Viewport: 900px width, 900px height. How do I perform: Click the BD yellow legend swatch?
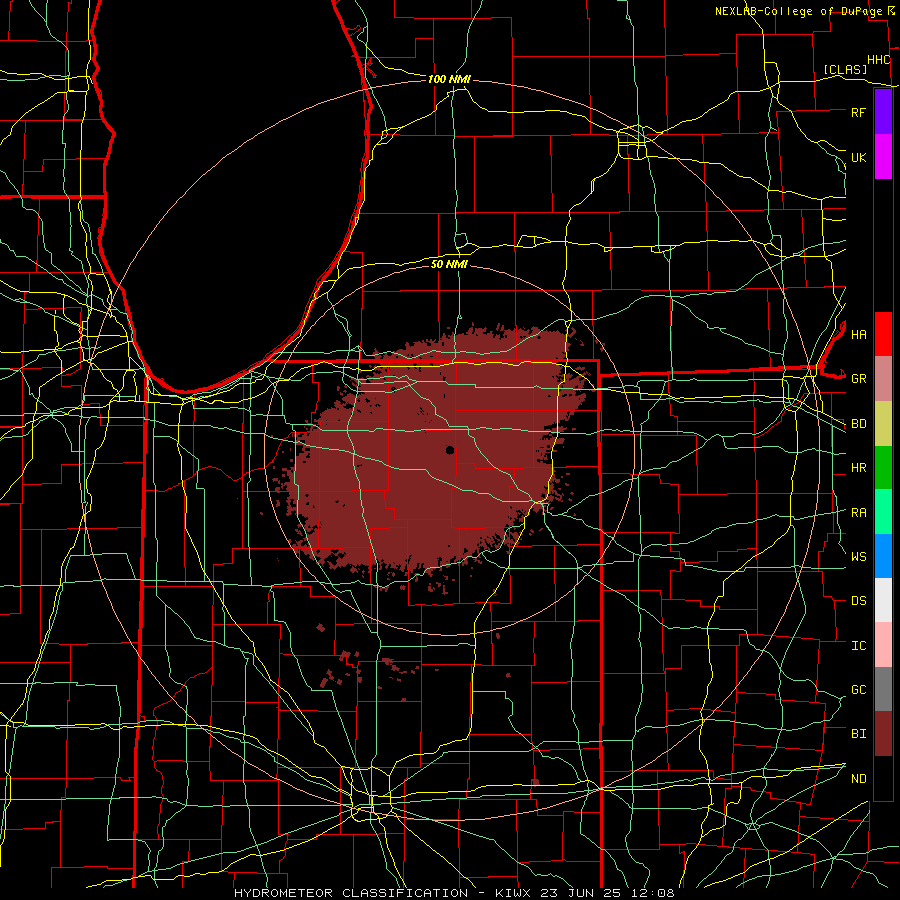[883, 423]
